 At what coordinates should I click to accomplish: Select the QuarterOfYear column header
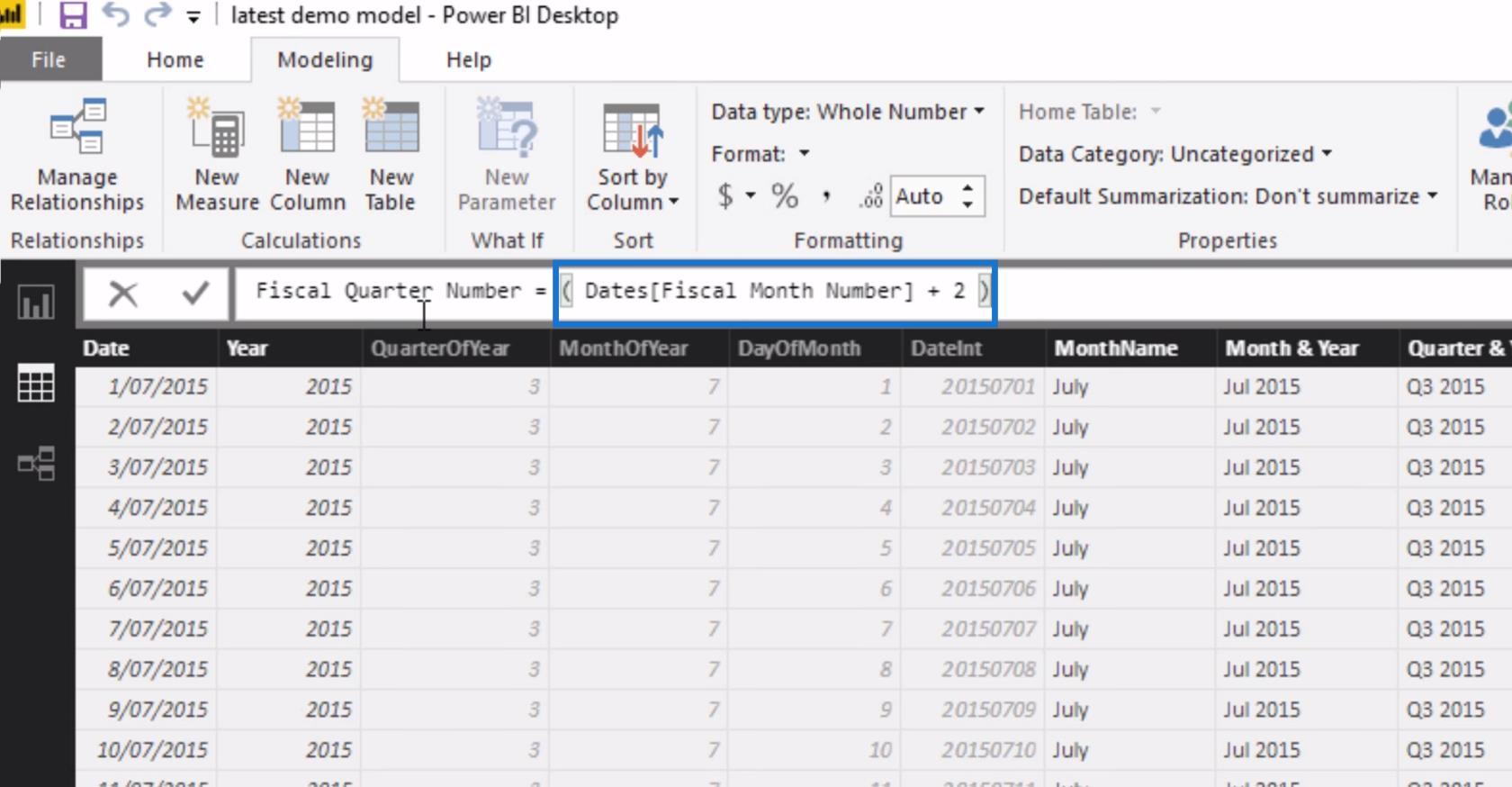click(455, 348)
